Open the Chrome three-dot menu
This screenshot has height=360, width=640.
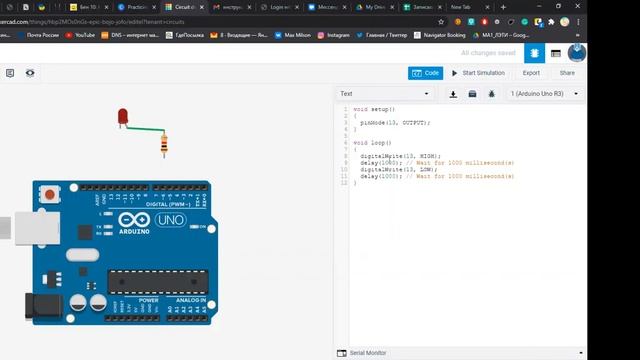coord(578,22)
